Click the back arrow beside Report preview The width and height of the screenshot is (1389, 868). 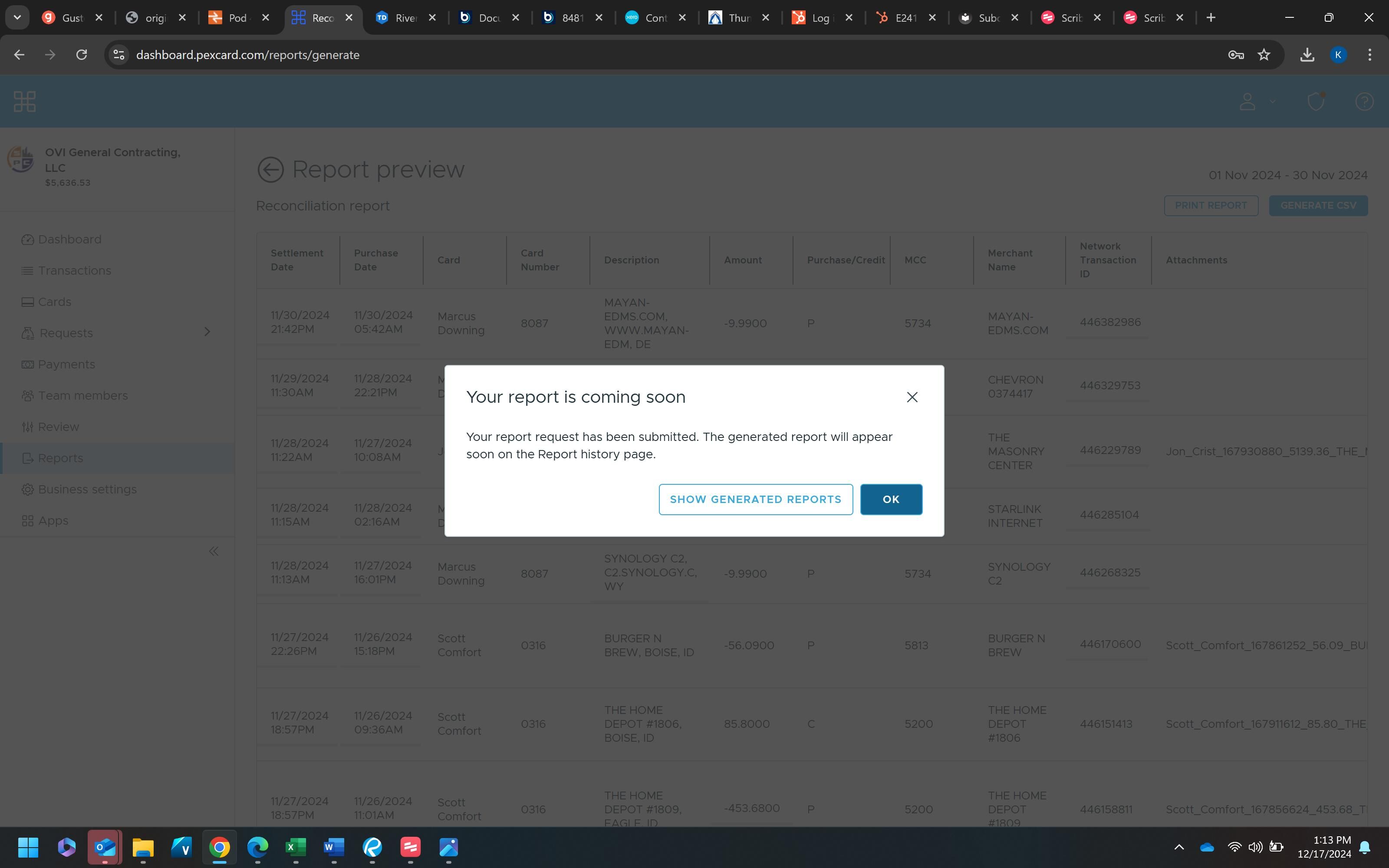(270, 170)
